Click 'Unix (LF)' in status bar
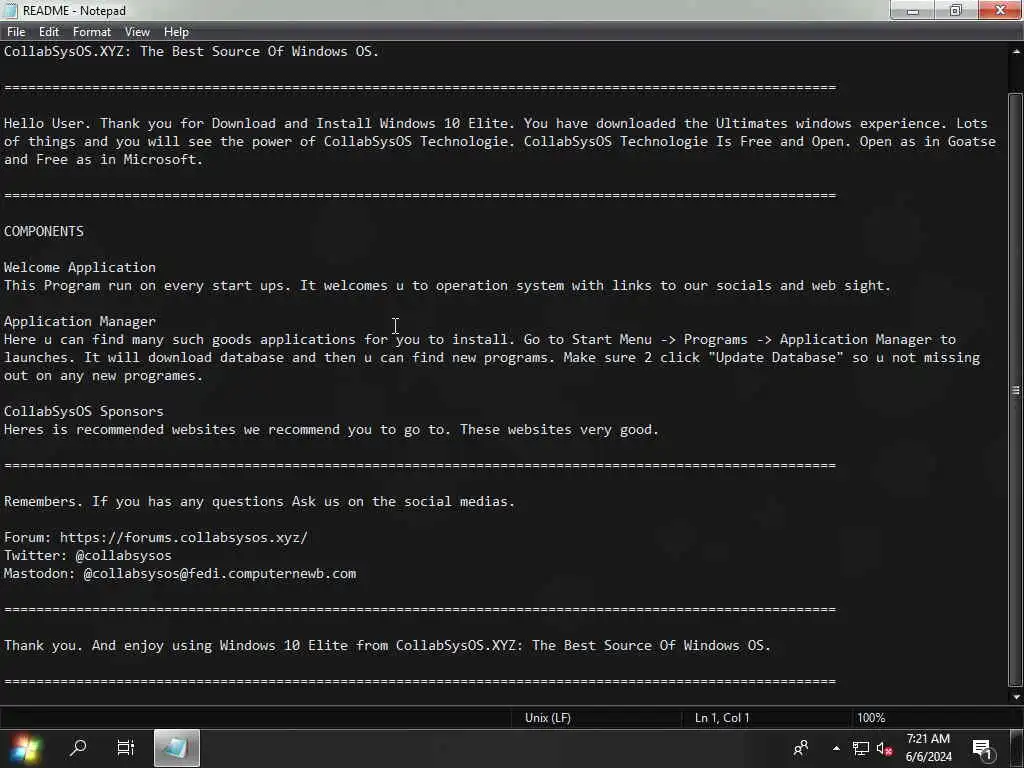Image resolution: width=1024 pixels, height=768 pixels. pyautogui.click(x=548, y=718)
